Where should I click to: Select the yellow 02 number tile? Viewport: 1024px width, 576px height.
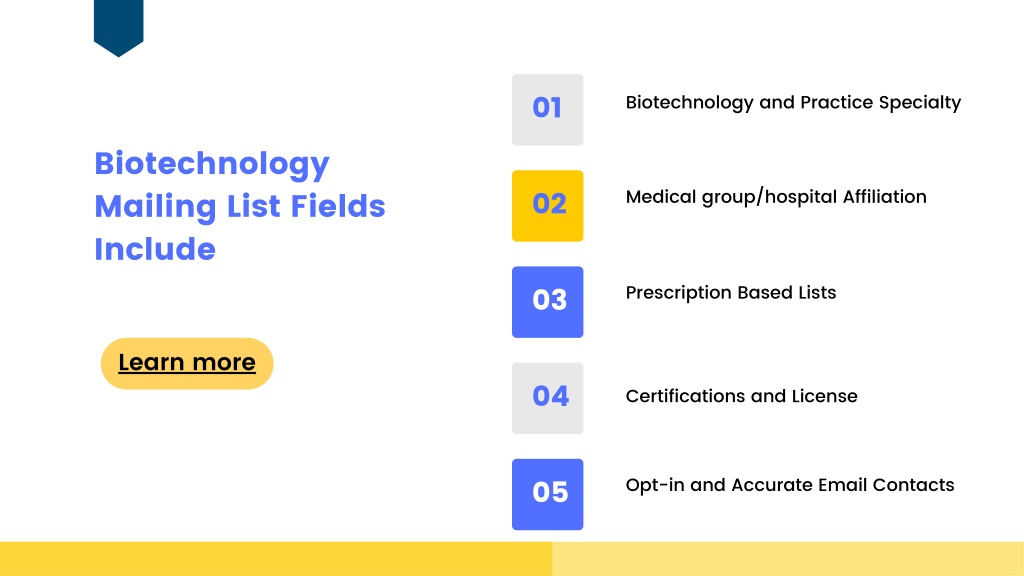[x=547, y=206]
